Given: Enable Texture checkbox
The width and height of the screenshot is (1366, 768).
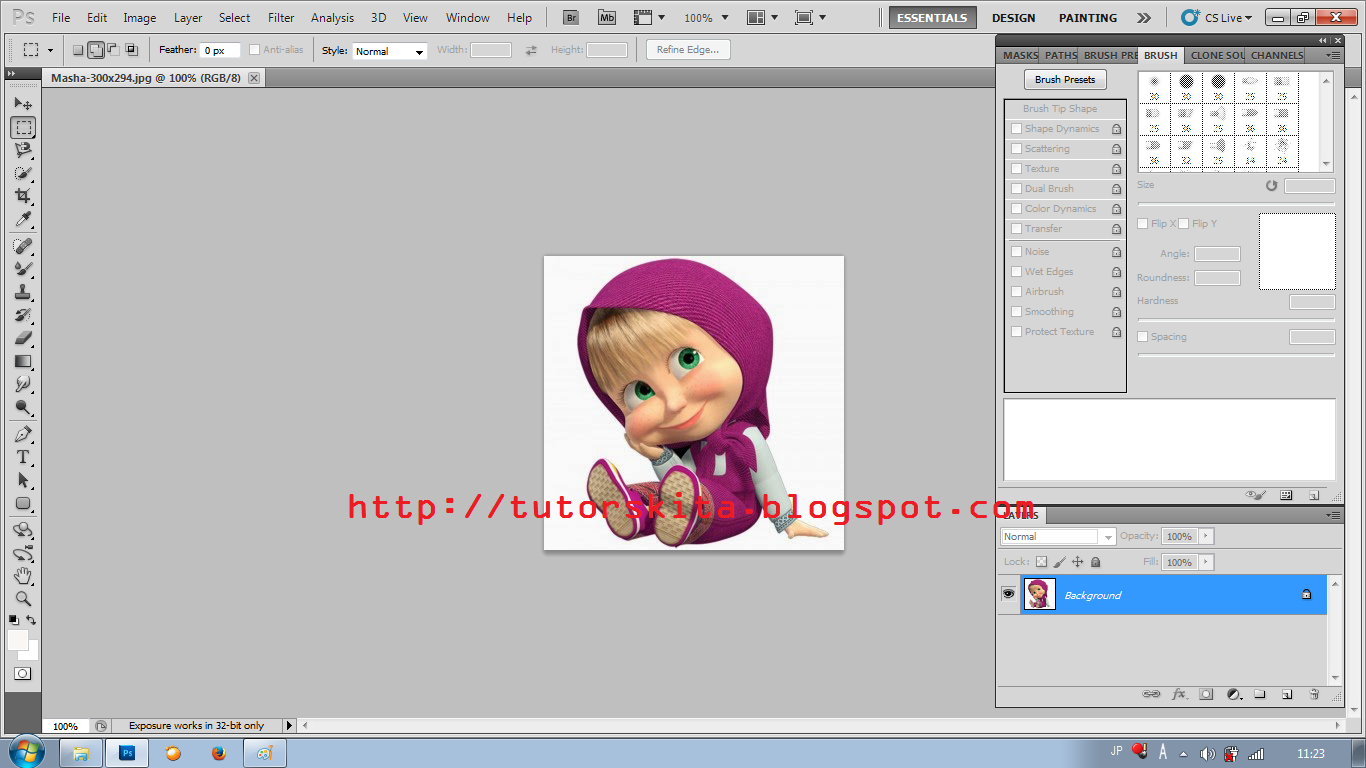Looking at the screenshot, I should pos(1016,169).
